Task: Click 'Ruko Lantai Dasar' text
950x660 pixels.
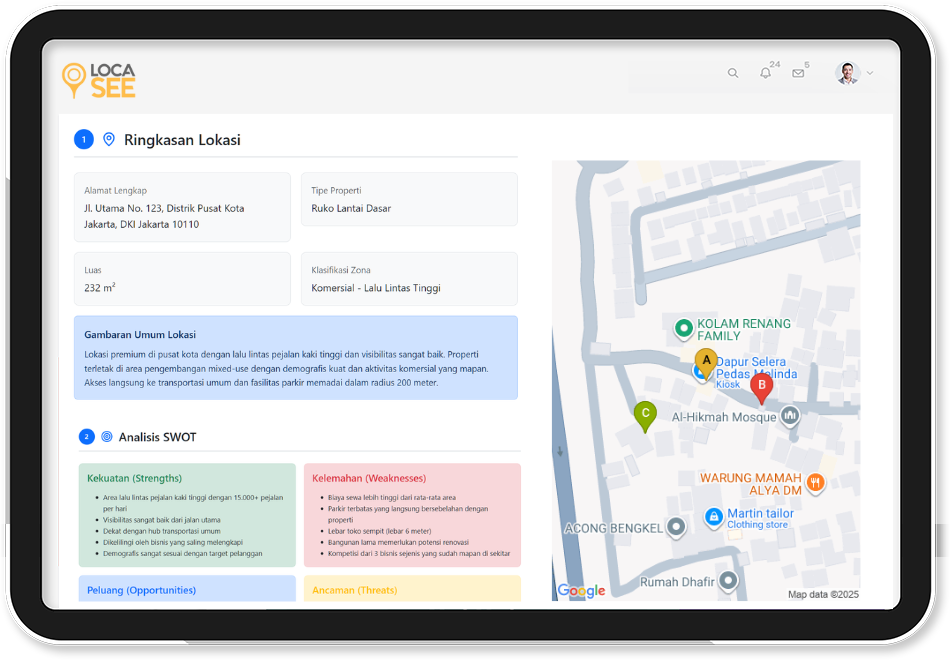Action: 351,208
